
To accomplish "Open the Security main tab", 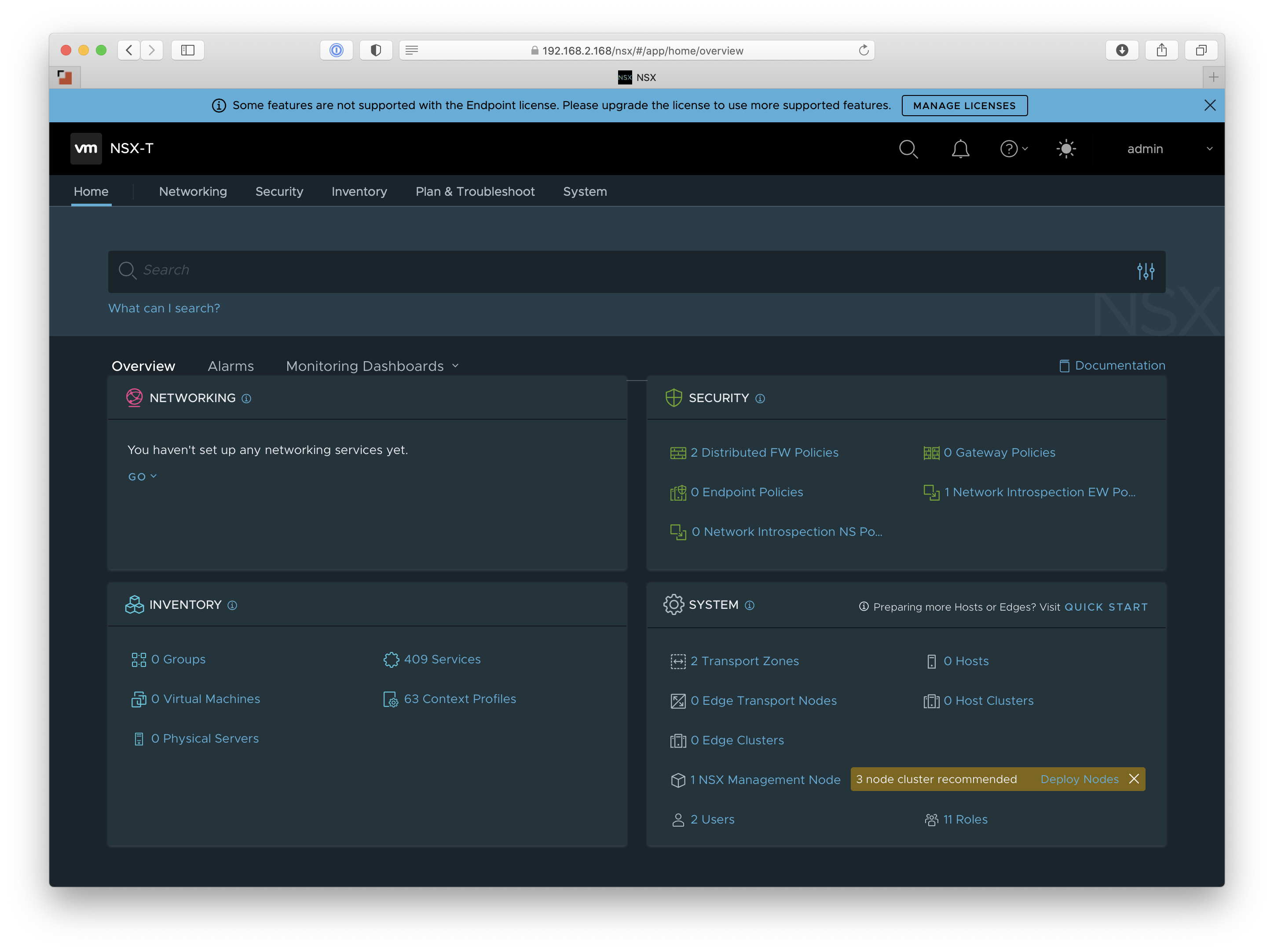I will (x=279, y=192).
